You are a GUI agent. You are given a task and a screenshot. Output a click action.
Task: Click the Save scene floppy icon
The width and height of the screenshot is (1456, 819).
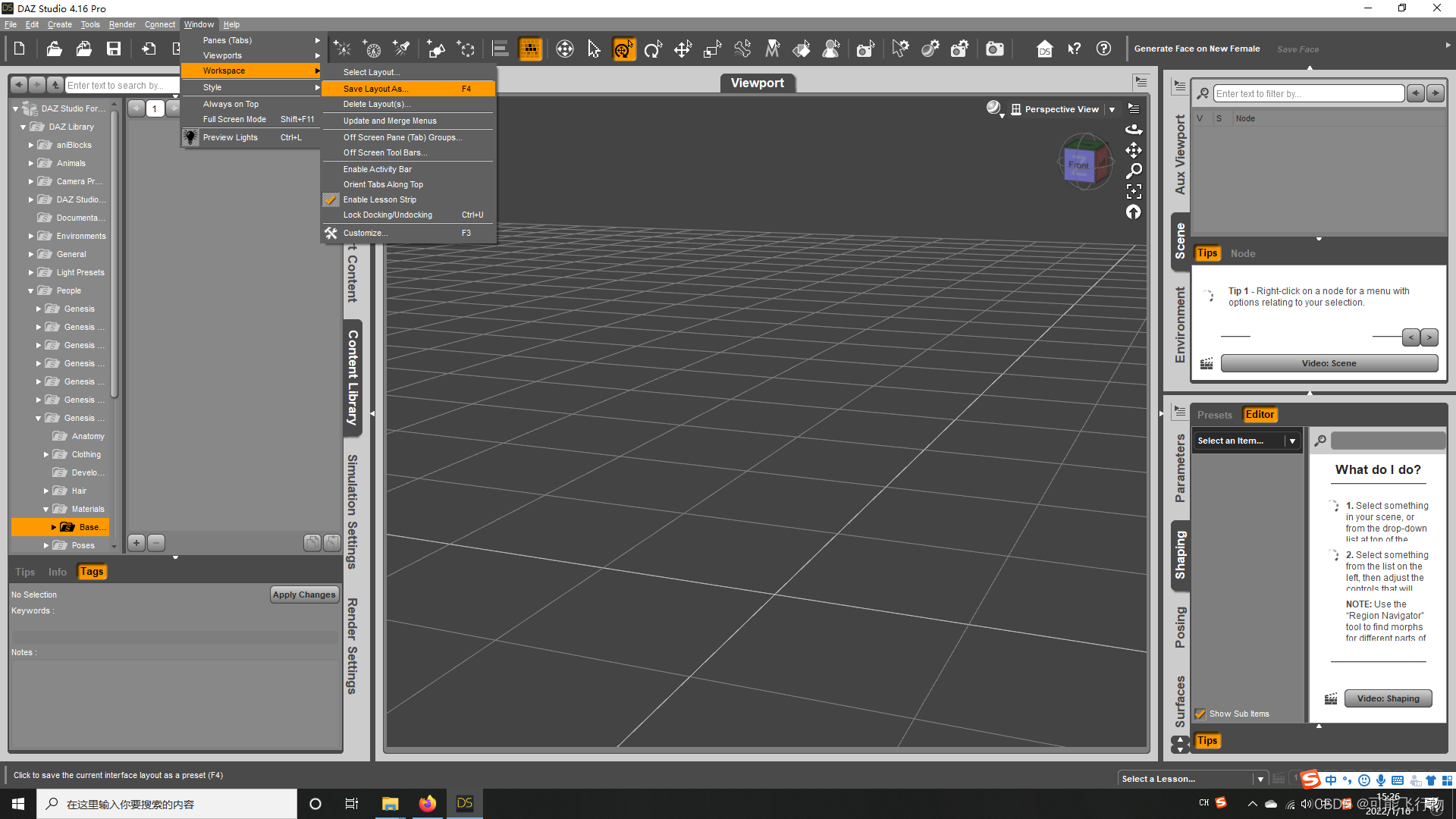tap(114, 49)
